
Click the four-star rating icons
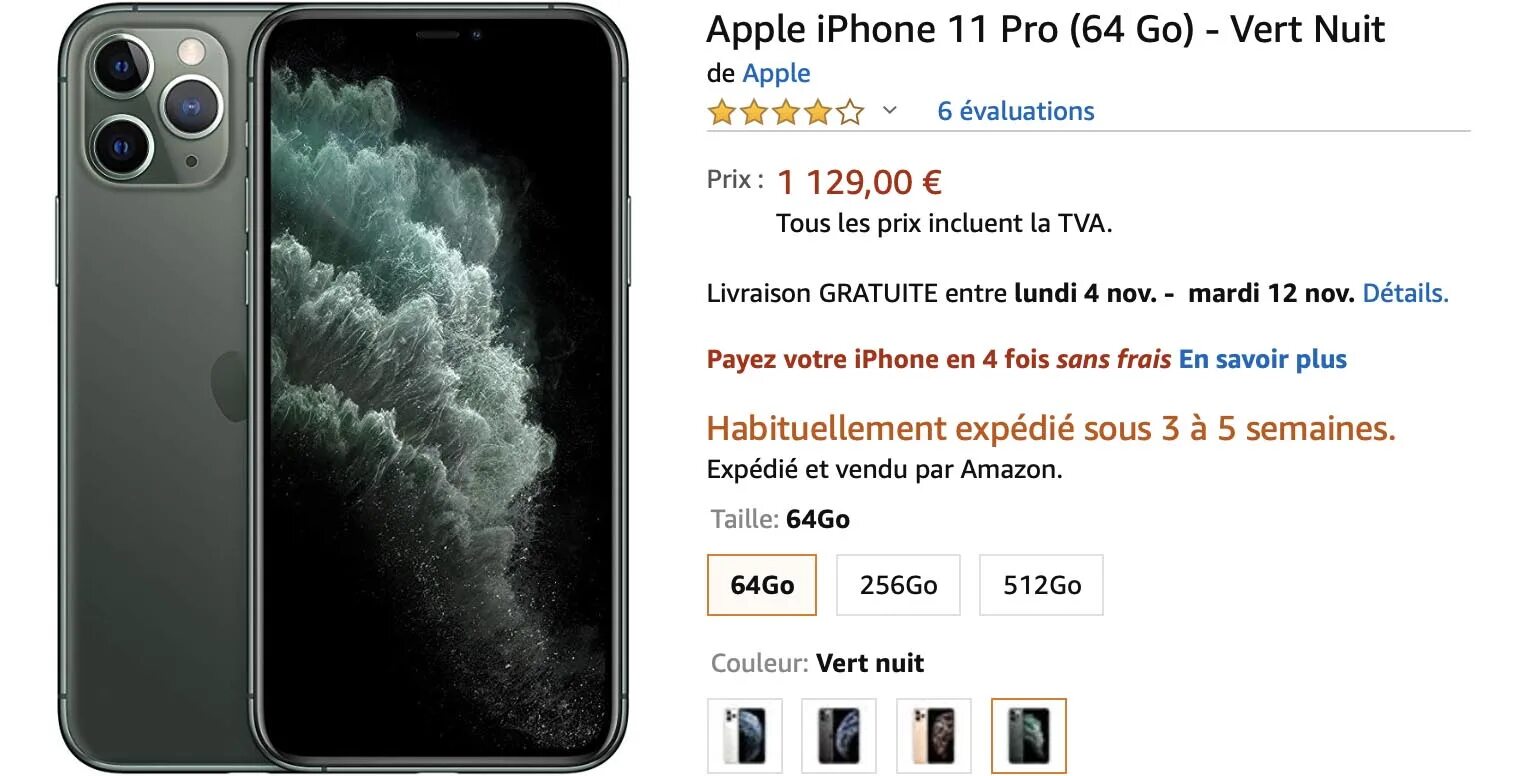point(786,112)
